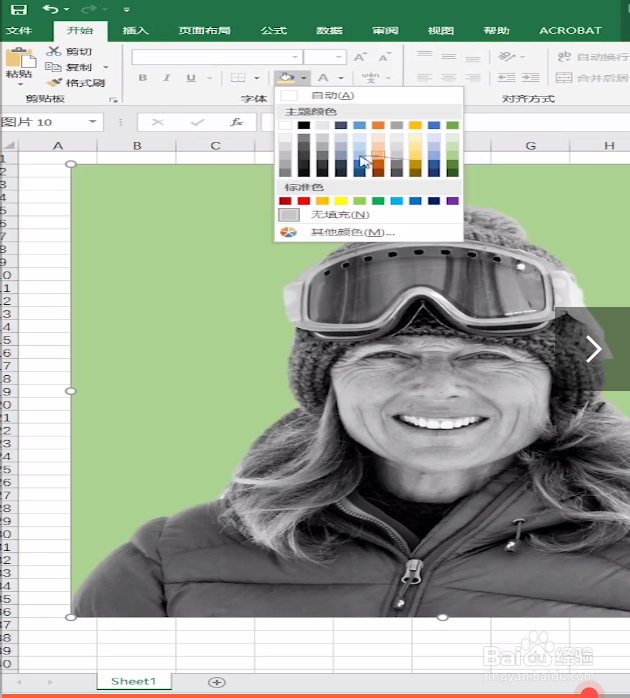
Task: Click the align left icon
Action: point(424,78)
